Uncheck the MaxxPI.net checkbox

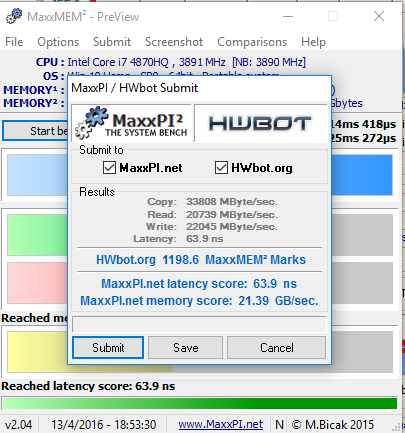(x=109, y=168)
